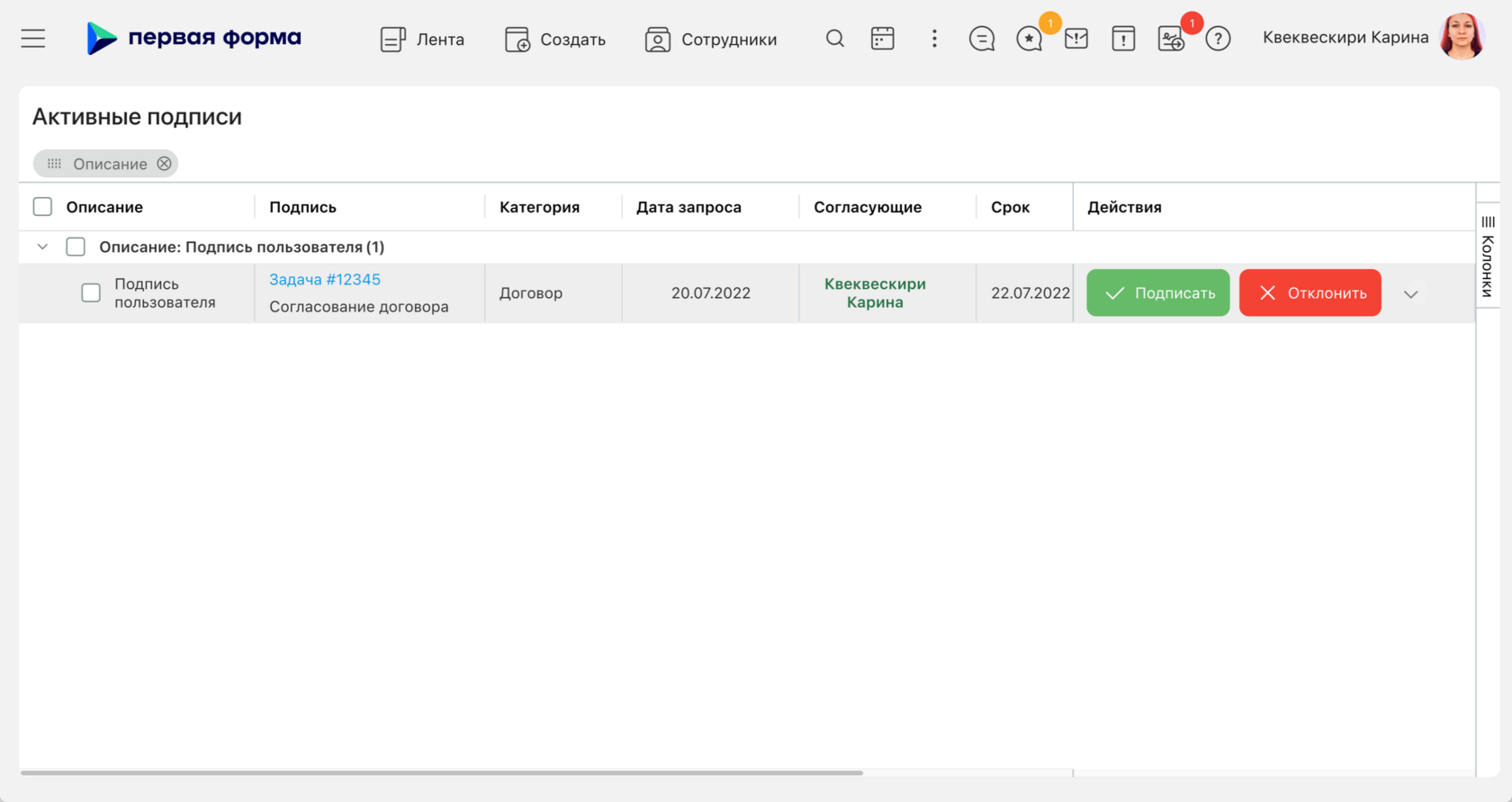Toggle the select-all checkbox in the header
This screenshot has width=1512, height=802.
(x=42, y=207)
